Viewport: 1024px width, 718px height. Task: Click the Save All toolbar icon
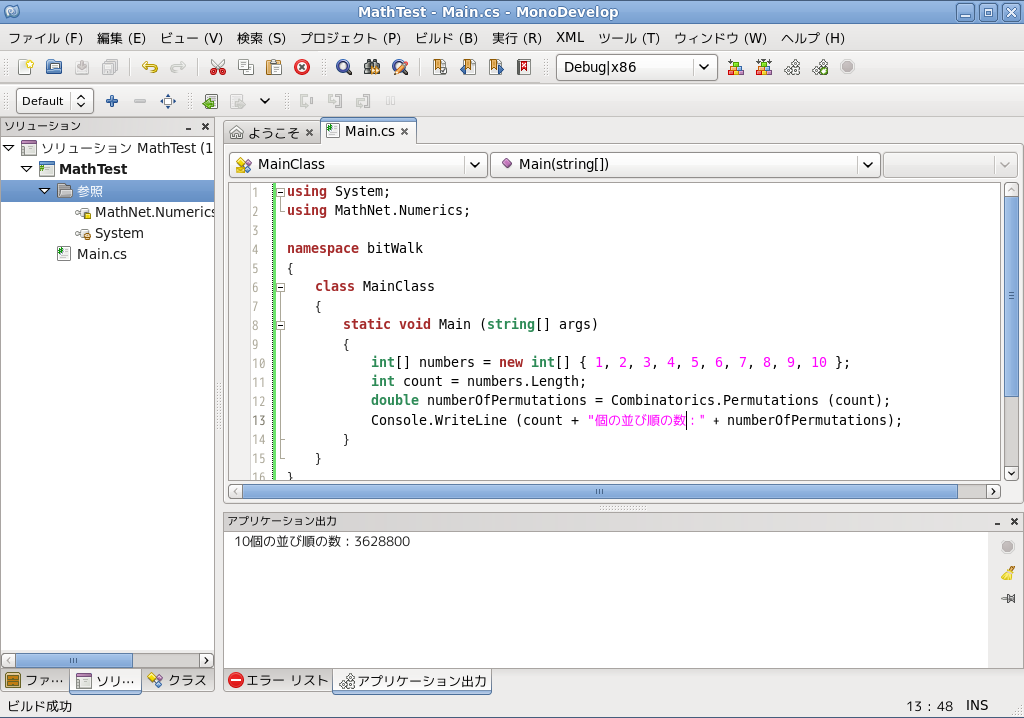(x=110, y=67)
